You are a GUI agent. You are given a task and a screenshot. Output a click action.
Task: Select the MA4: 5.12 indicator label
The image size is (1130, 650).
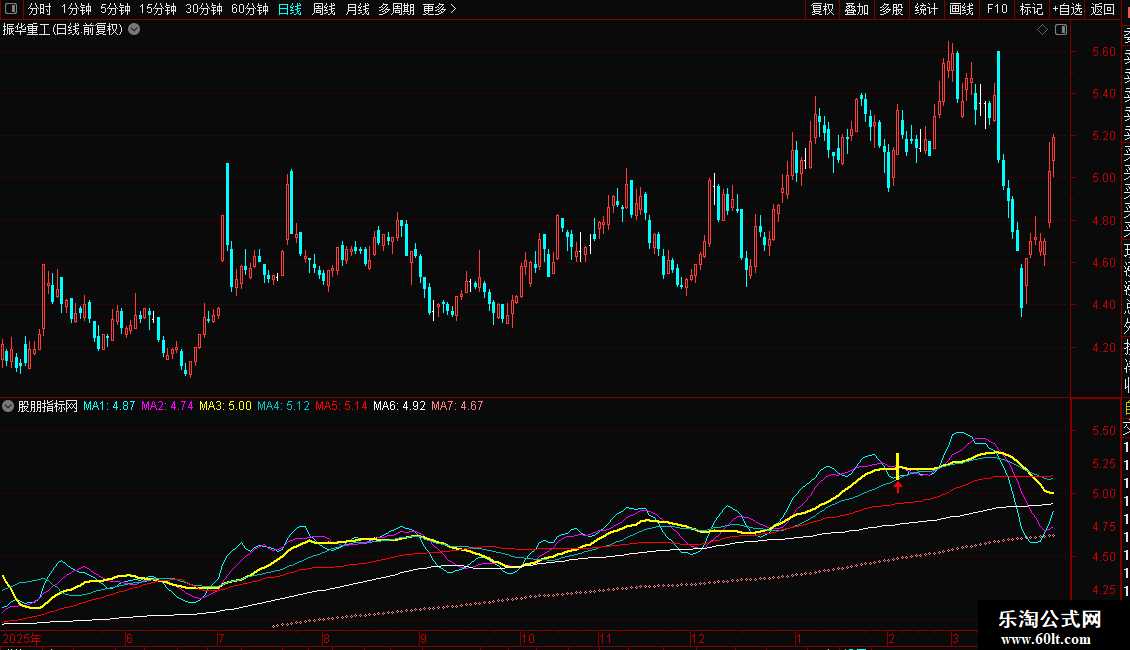pos(283,406)
